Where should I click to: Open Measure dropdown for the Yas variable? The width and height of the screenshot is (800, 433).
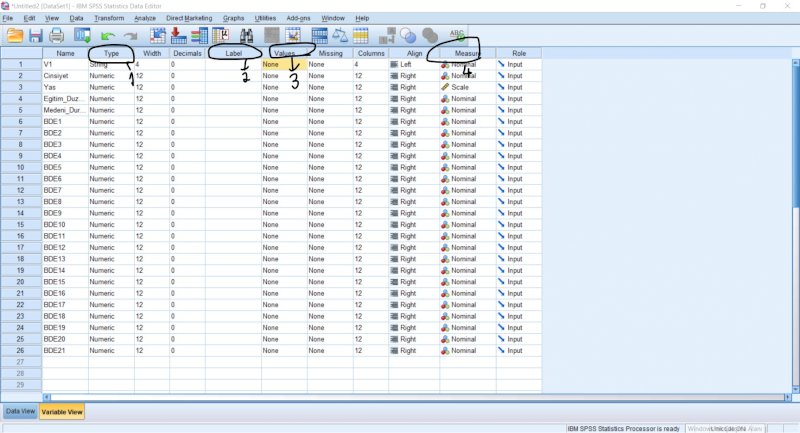tap(468, 87)
